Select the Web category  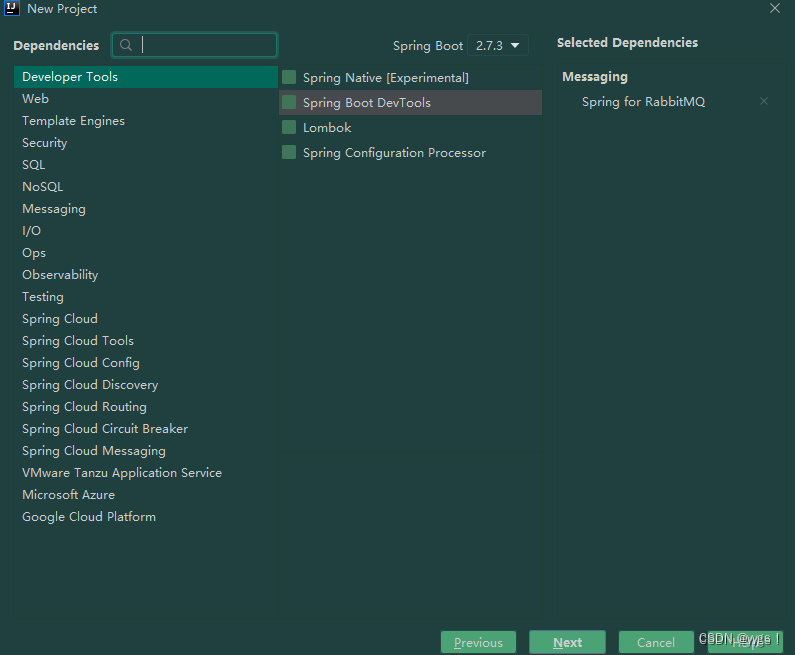coord(146,99)
